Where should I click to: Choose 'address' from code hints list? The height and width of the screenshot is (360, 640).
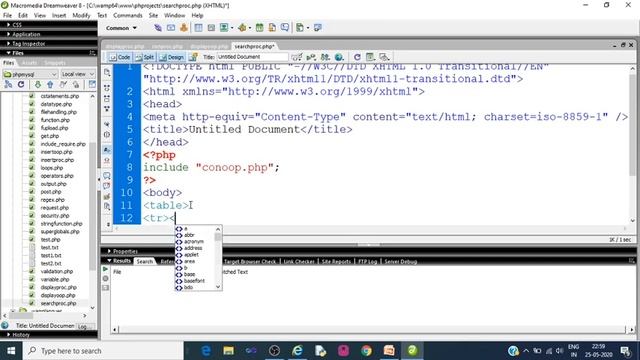tap(193, 248)
